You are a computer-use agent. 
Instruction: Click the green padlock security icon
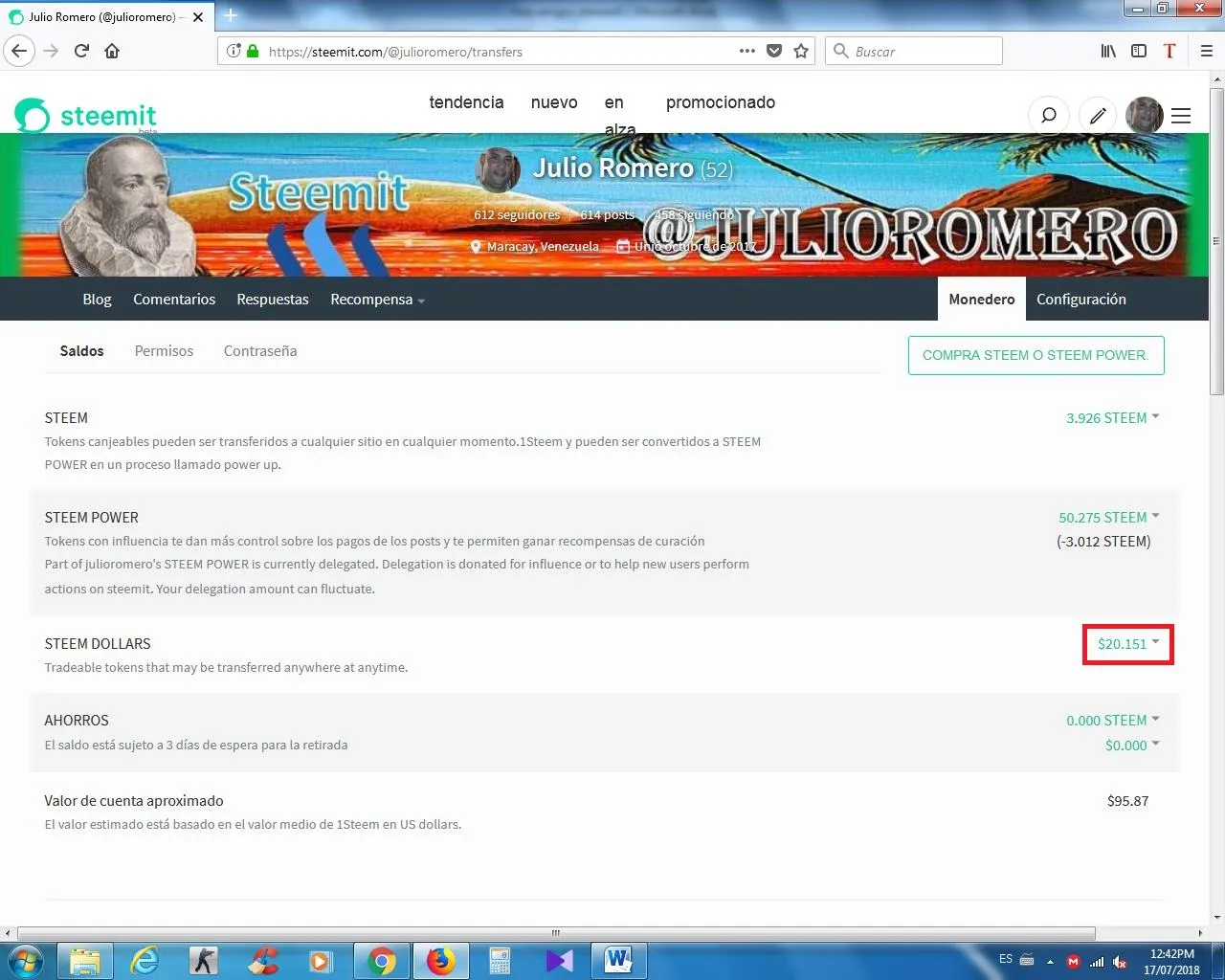253,51
